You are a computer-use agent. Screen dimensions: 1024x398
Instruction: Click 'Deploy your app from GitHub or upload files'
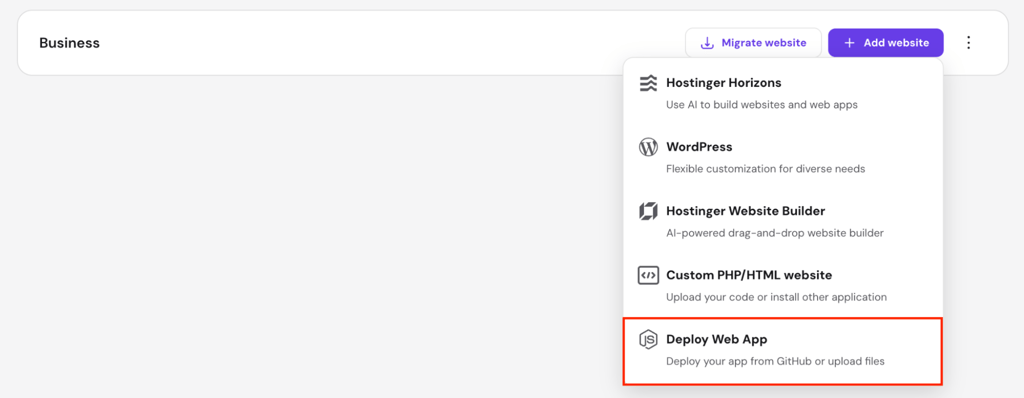click(775, 361)
